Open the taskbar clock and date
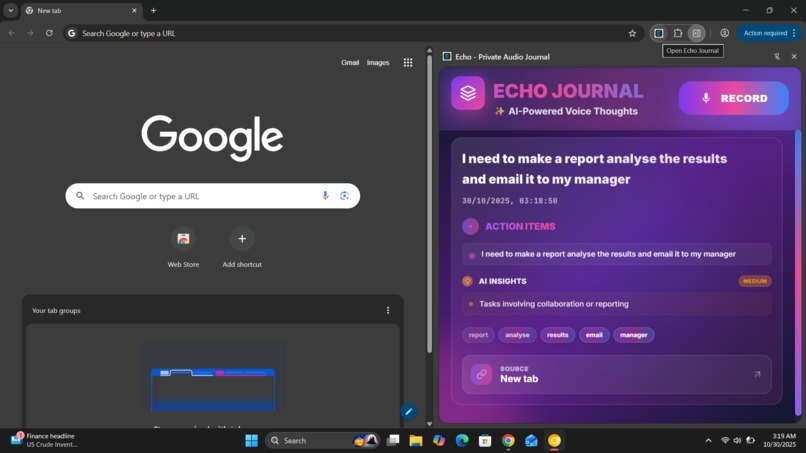 coord(779,440)
